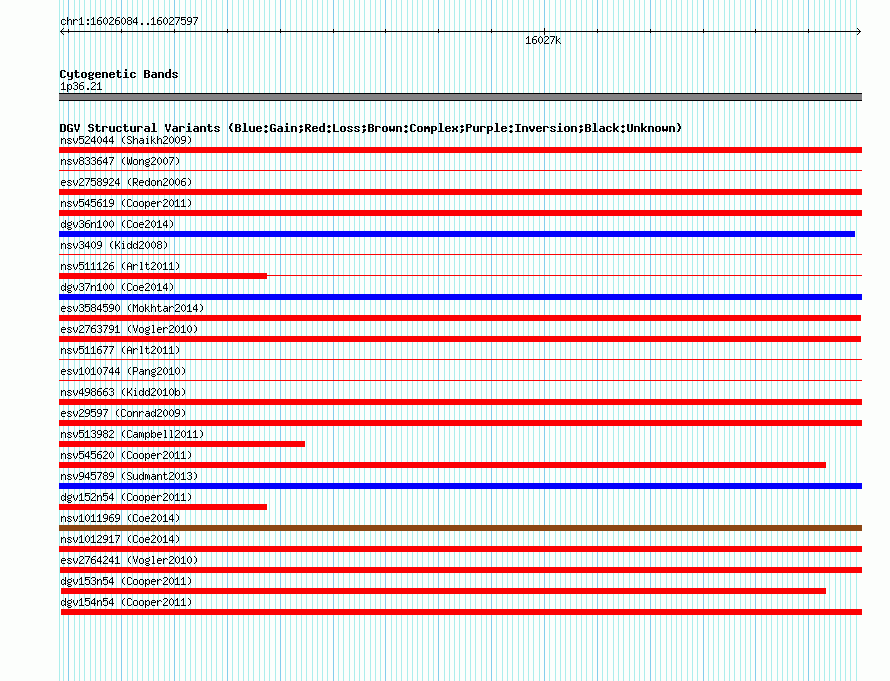Click the nsv545619 (Cooper2011) variant label

[126, 203]
